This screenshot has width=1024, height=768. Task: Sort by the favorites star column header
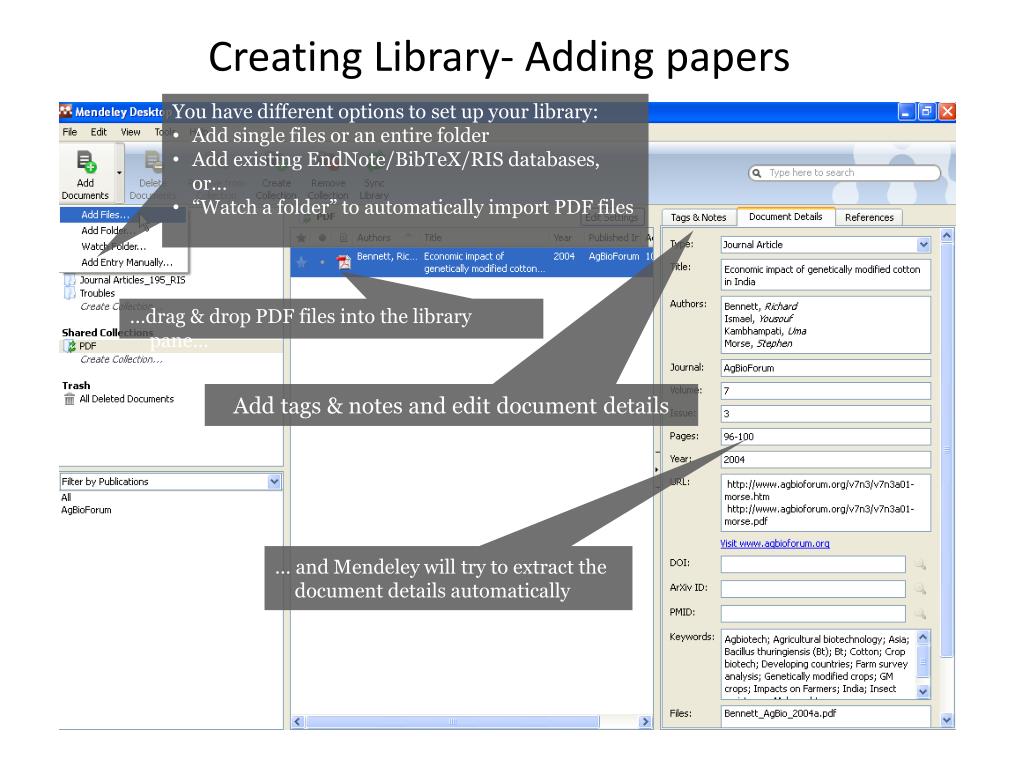[x=301, y=238]
